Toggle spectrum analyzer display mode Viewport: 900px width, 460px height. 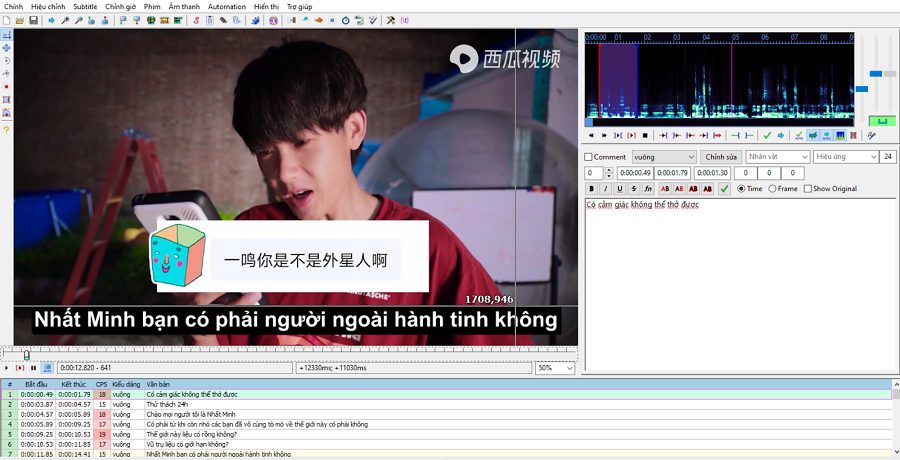[840, 135]
